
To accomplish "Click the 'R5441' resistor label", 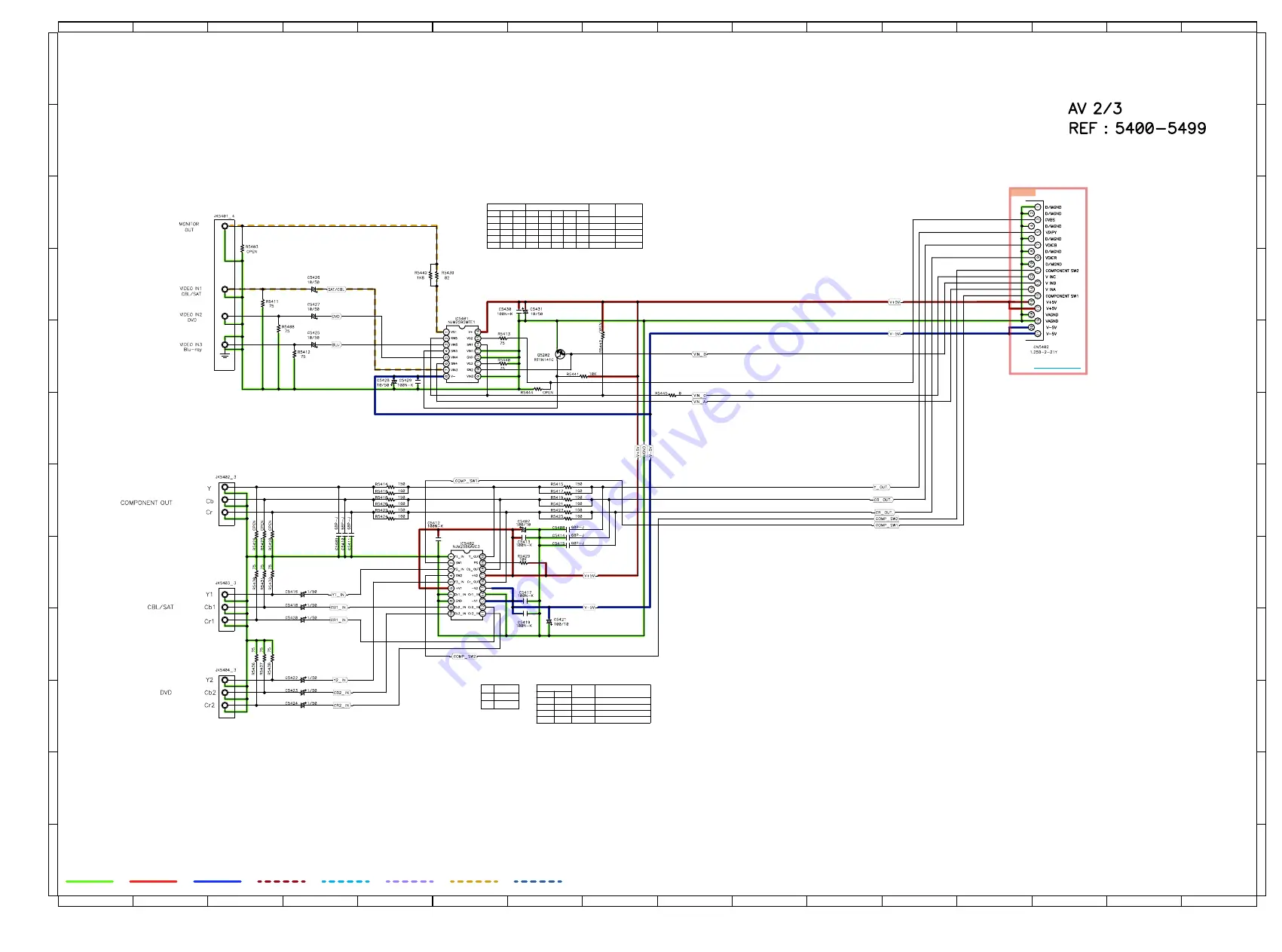I will [x=573, y=374].
